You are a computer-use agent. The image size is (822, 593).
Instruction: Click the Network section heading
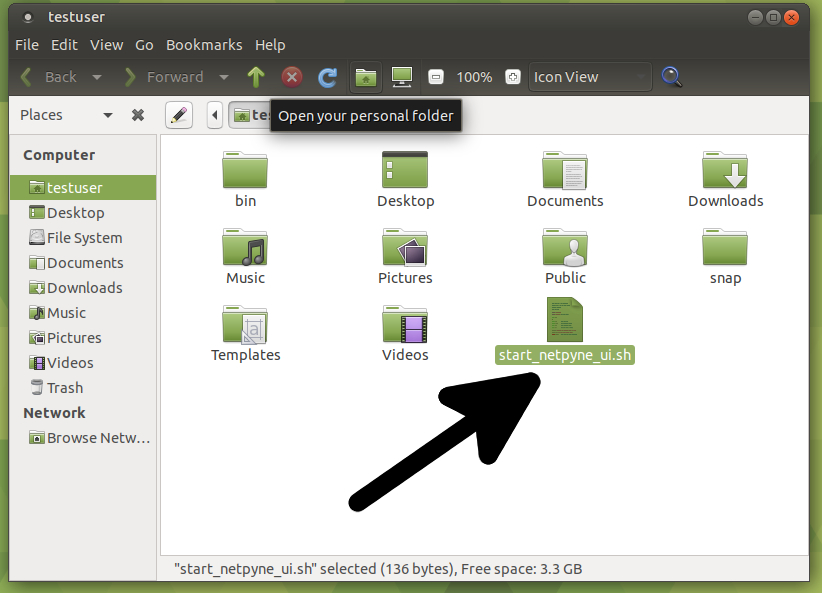coord(54,413)
